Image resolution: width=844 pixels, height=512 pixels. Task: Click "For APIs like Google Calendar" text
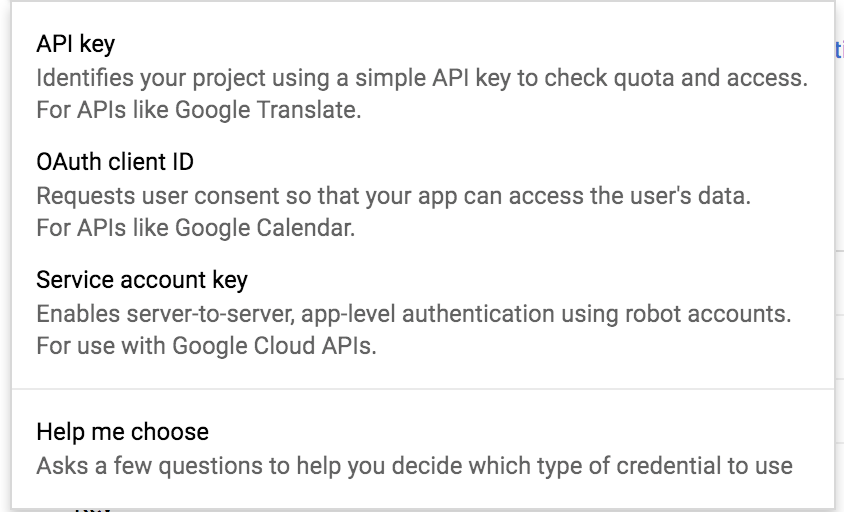tap(195, 228)
